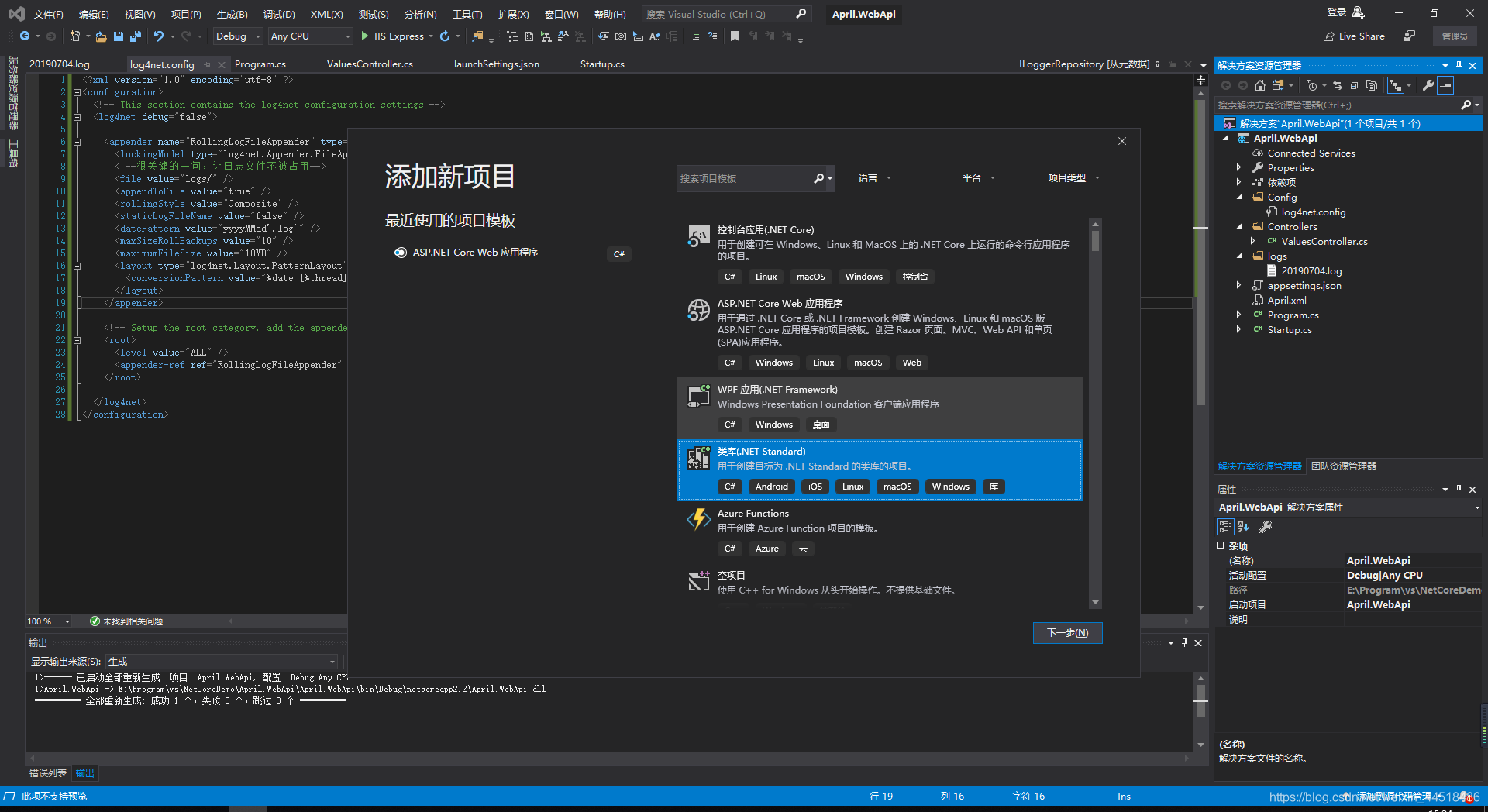This screenshot has height=812, width=1488.
Task: Click the IIS Express start button
Action: click(x=392, y=36)
